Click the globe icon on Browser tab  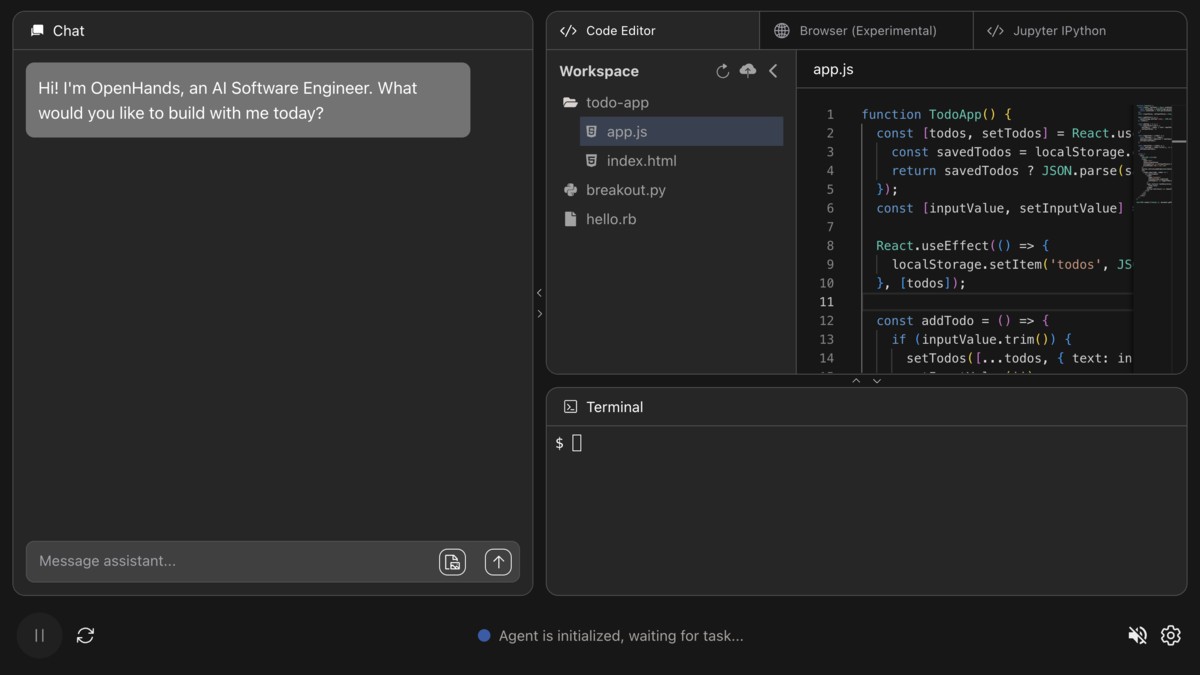pyautogui.click(x=782, y=31)
